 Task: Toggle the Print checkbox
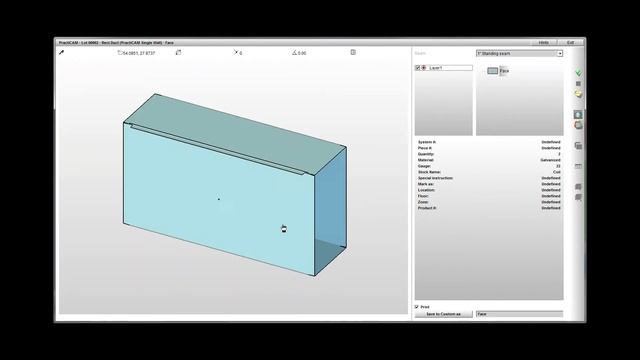click(417, 307)
